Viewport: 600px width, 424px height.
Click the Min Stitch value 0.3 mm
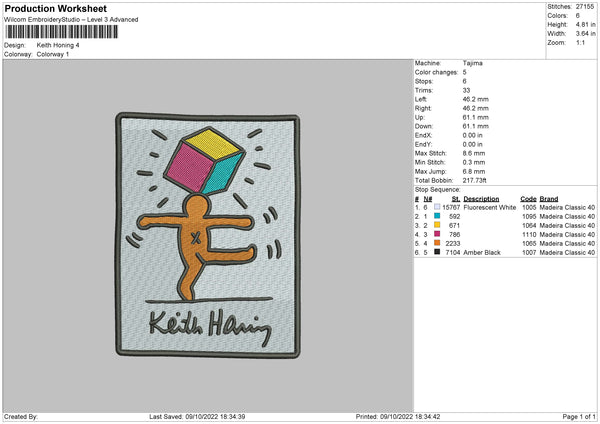474,162
